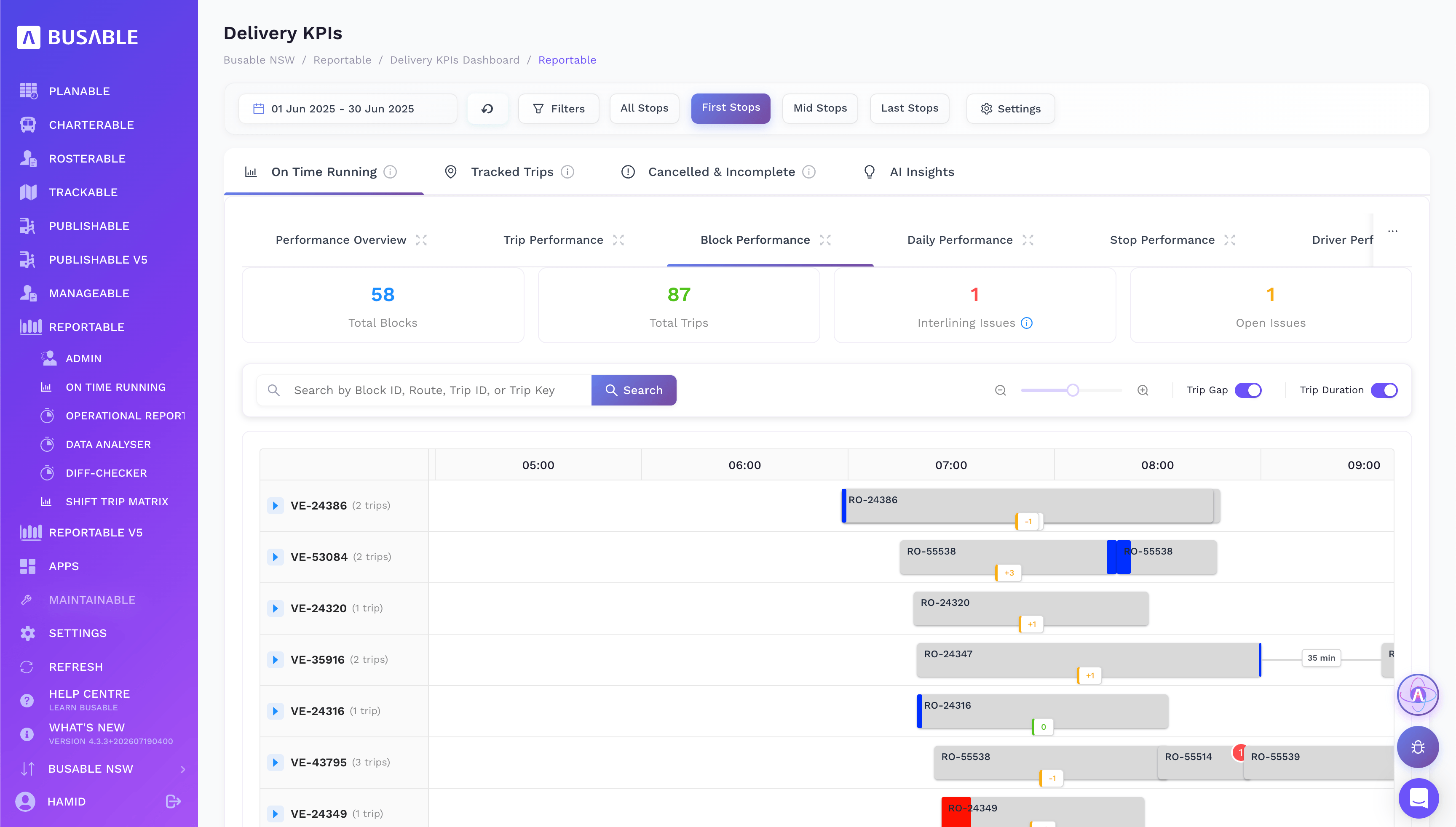
Task: Expand block VE-35916 row
Action: (x=275, y=660)
